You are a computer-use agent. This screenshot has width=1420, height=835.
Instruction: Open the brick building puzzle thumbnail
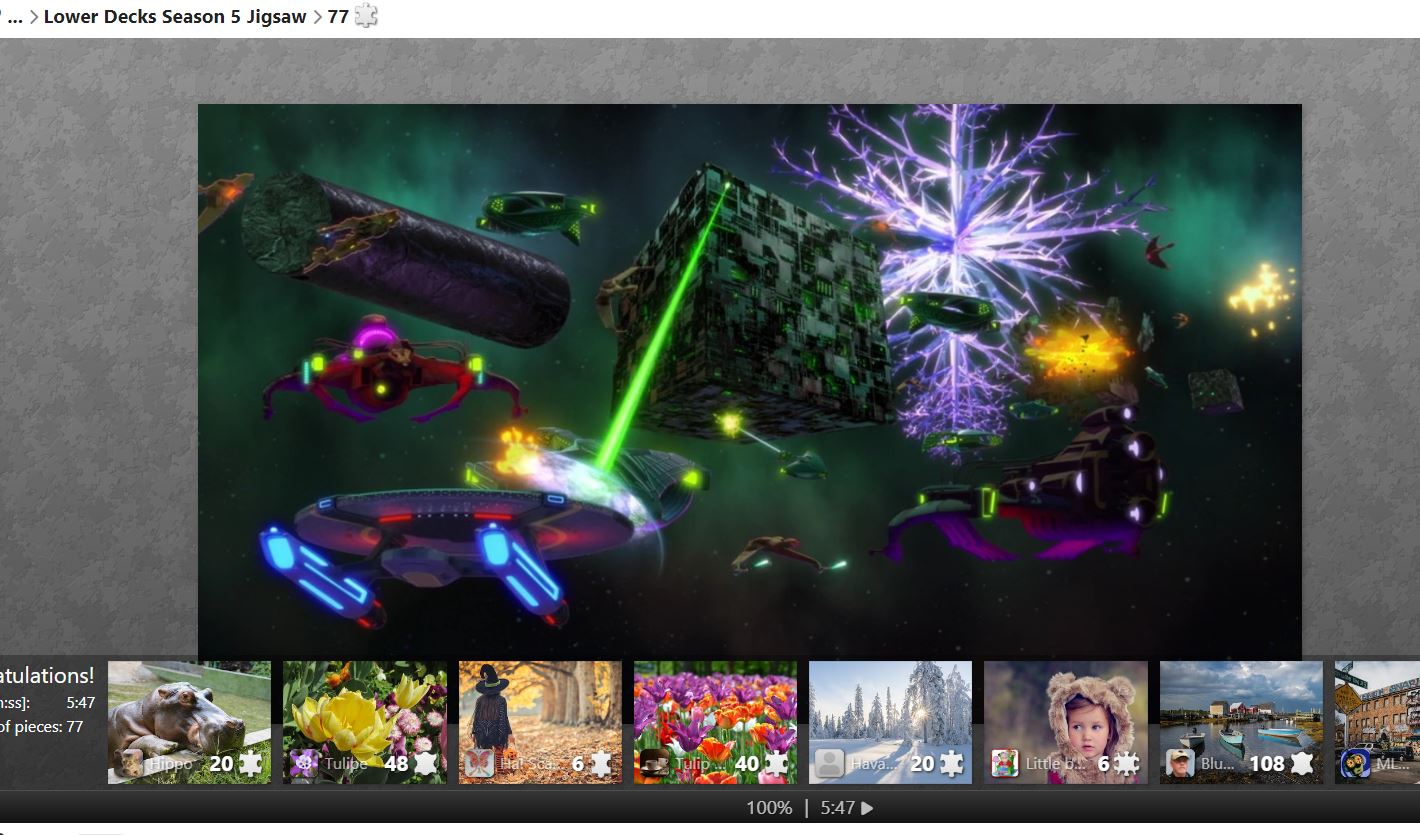pos(1377,722)
